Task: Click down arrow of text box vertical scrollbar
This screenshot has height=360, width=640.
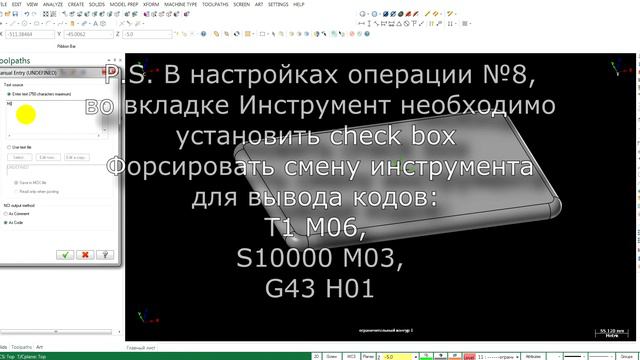Action: (x=105, y=130)
